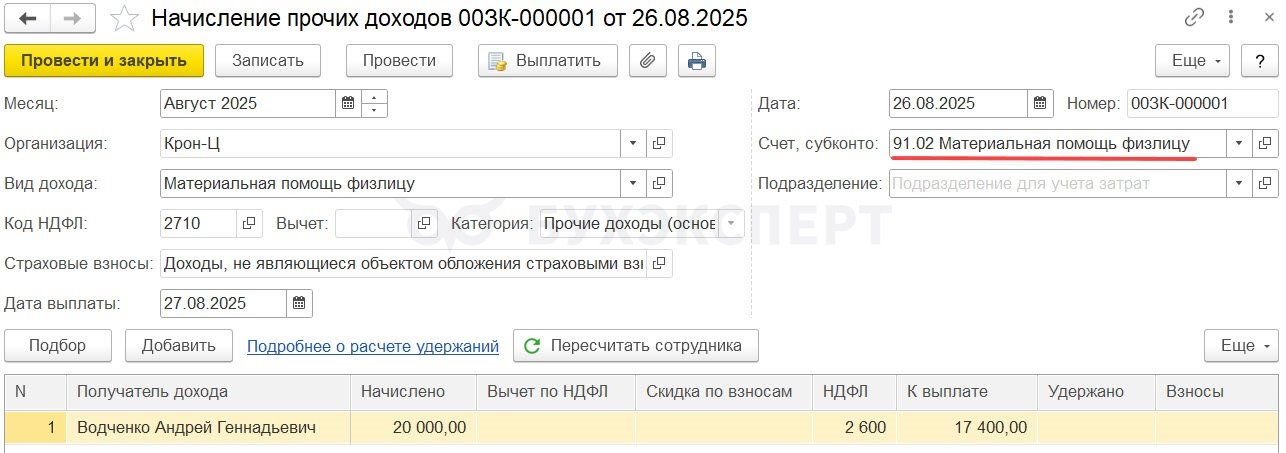Open calendar picker for Месяц field

[x=348, y=103]
